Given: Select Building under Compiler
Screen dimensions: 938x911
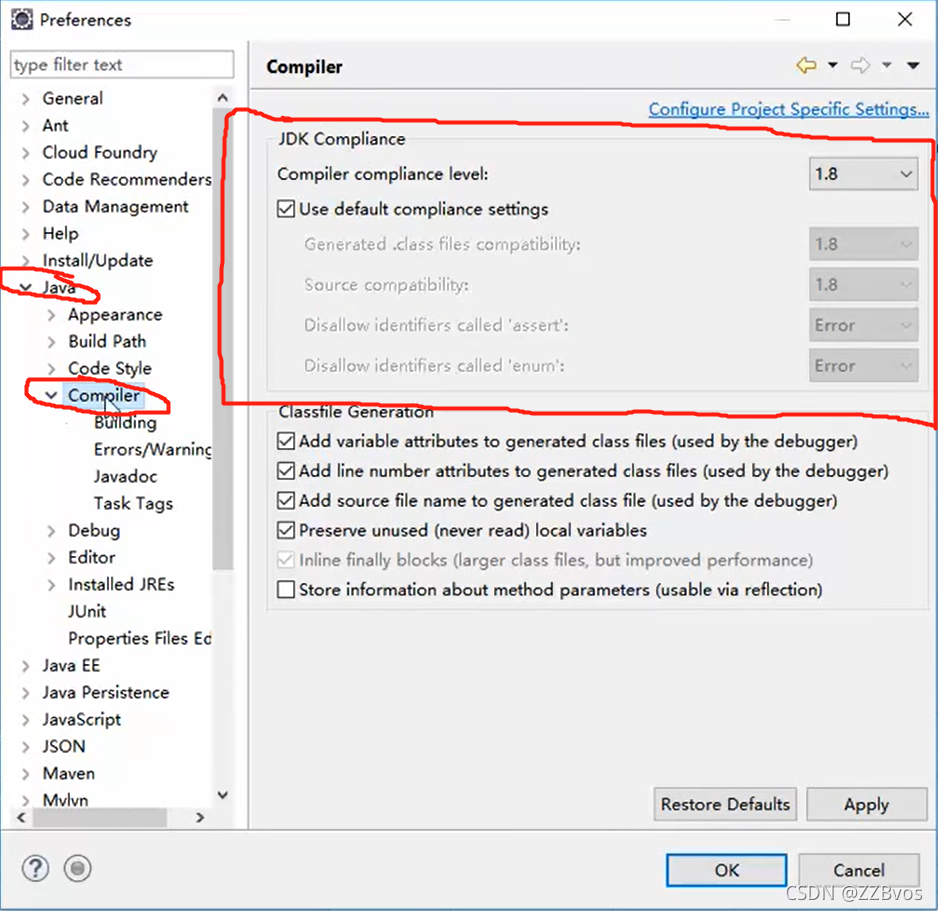Looking at the screenshot, I should [125, 422].
